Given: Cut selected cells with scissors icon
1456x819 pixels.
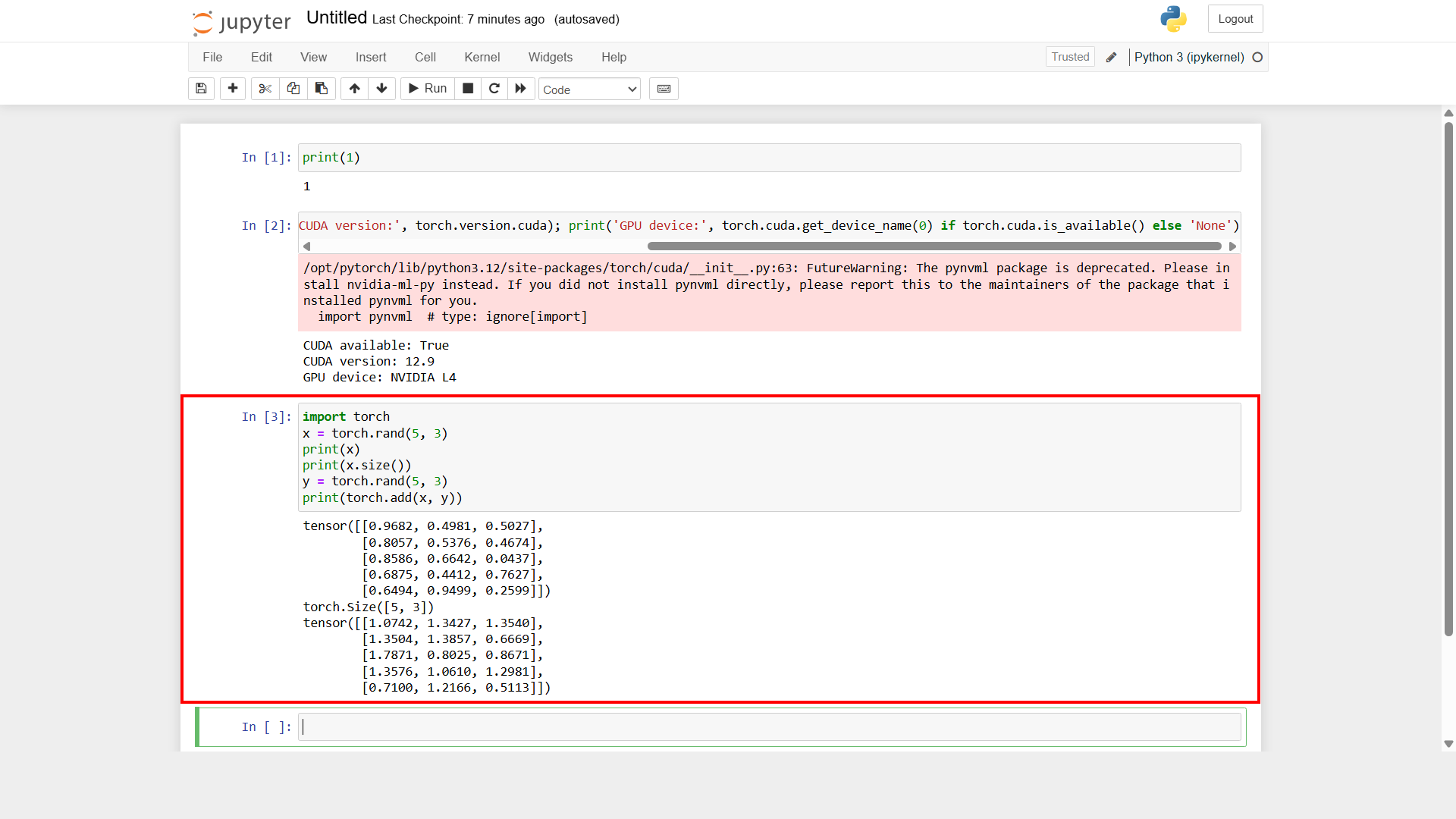Looking at the screenshot, I should pos(265,89).
